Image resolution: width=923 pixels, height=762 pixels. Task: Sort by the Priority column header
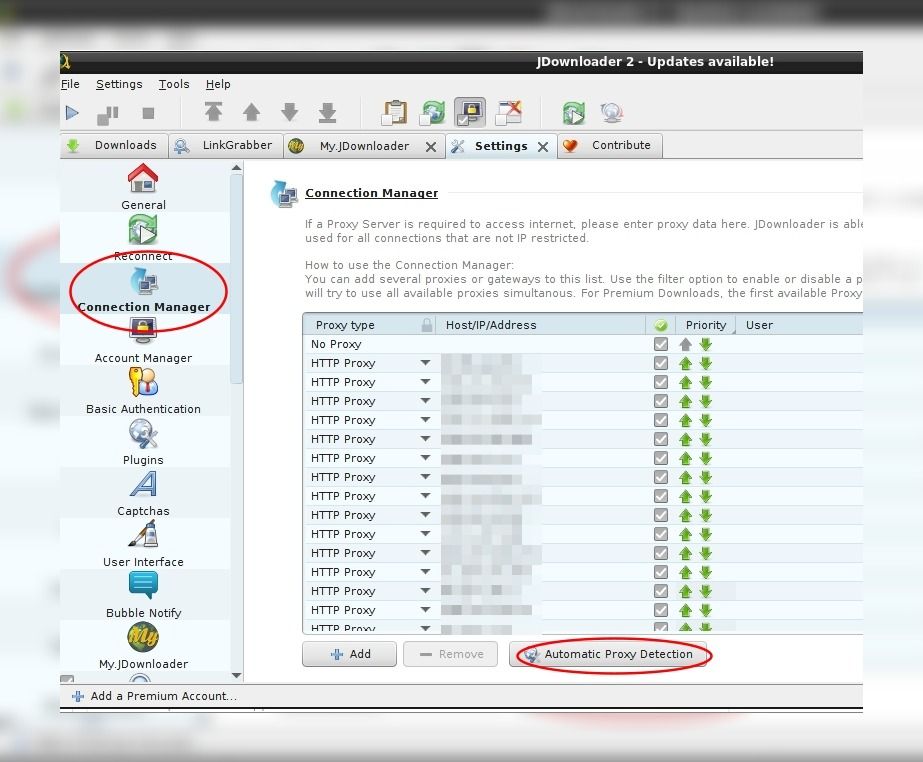[705, 325]
